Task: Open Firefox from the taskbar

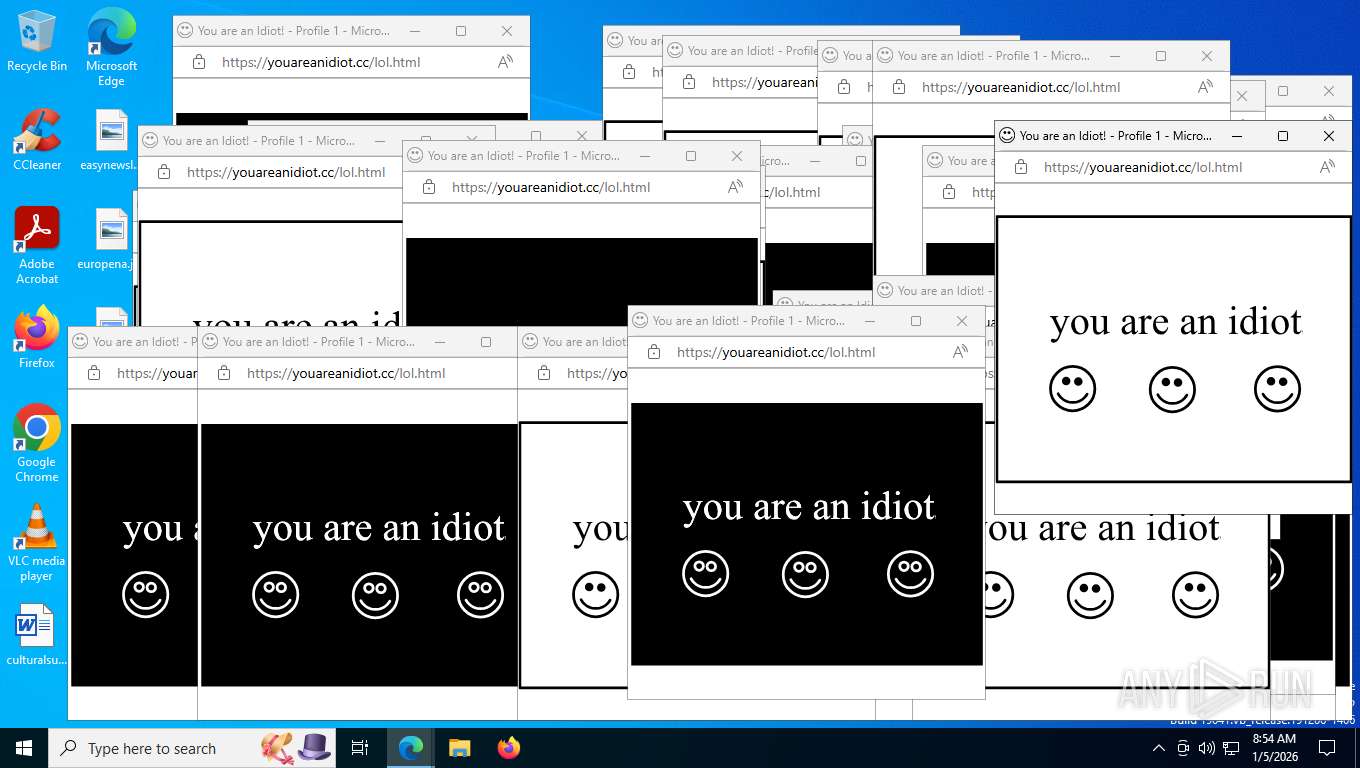Action: 509,748
